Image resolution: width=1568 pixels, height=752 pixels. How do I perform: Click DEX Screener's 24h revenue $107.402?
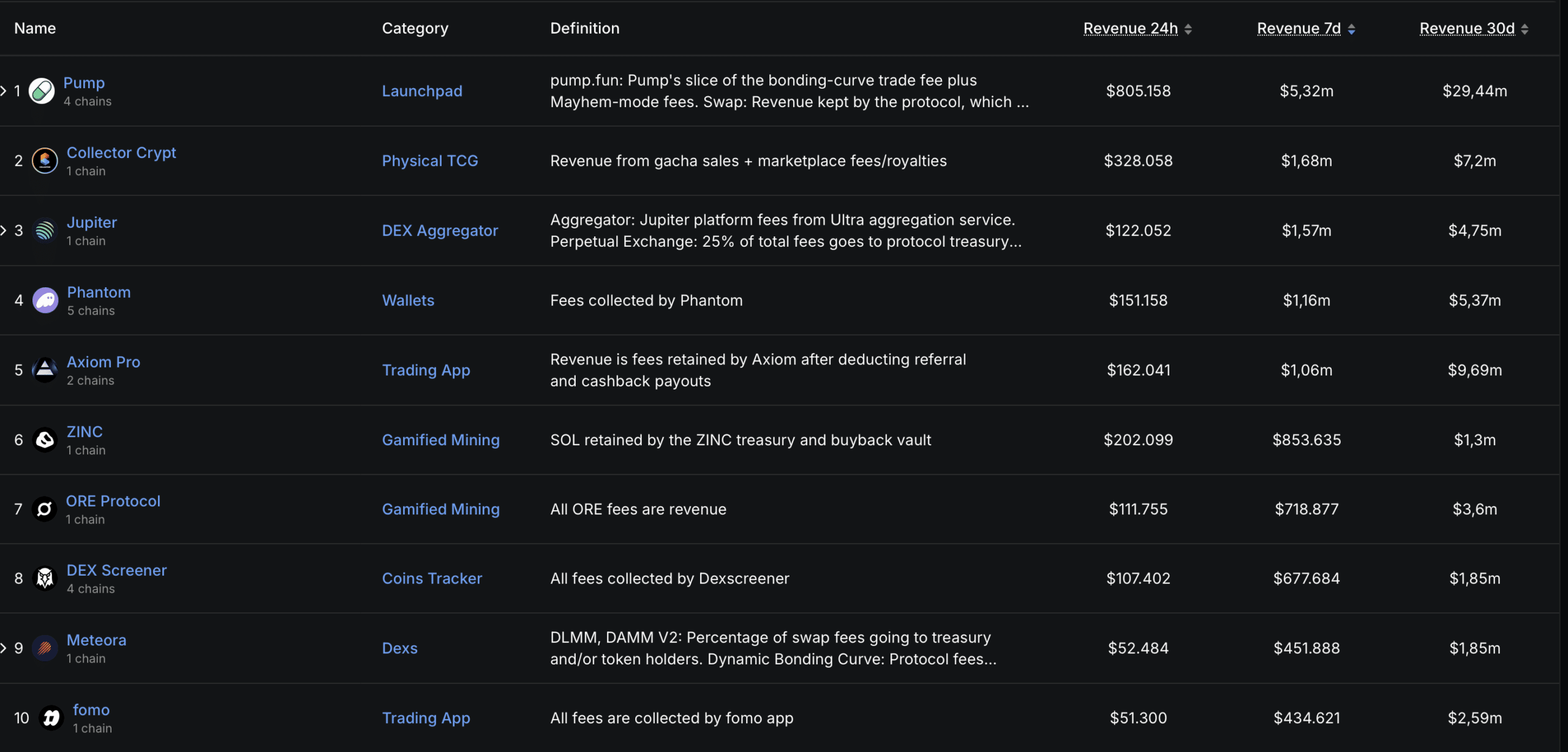click(1138, 579)
